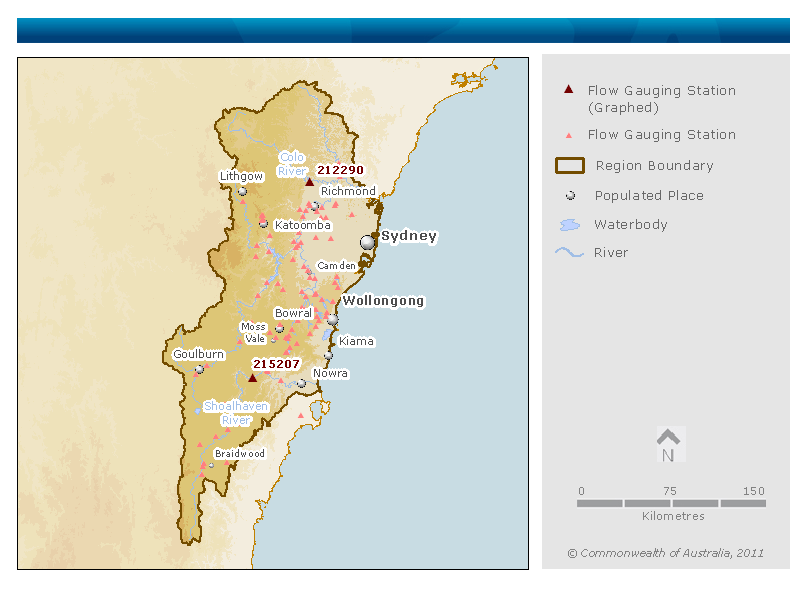Click the Wollongong city label
Screen dimensions: 790x594
[x=383, y=300]
